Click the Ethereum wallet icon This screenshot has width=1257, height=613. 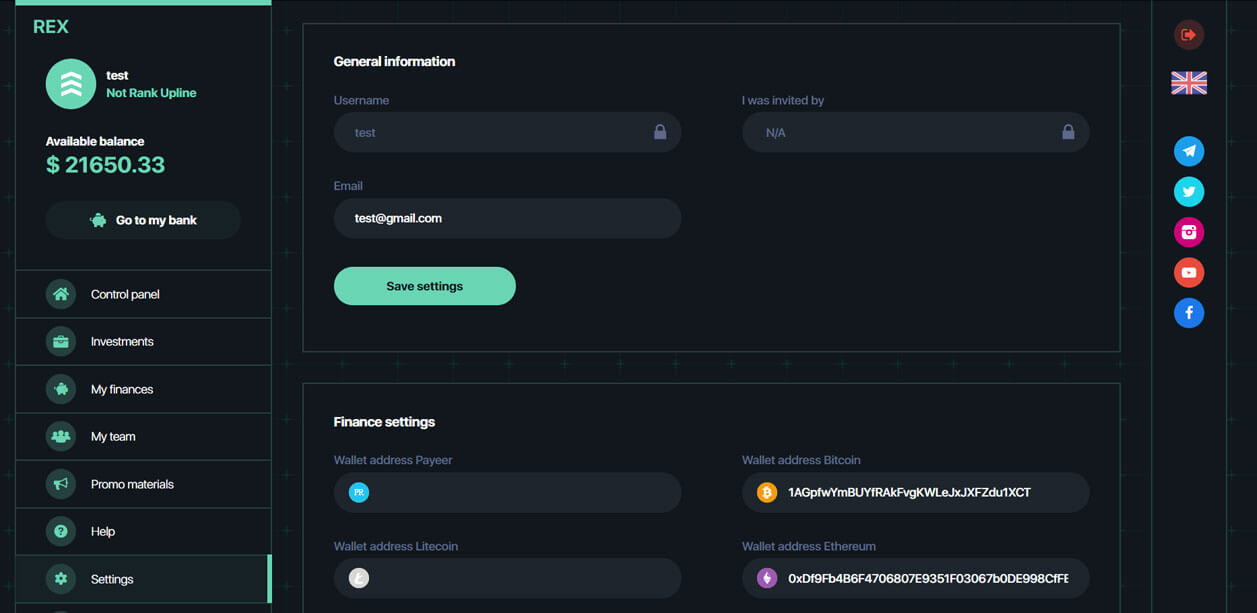767,578
